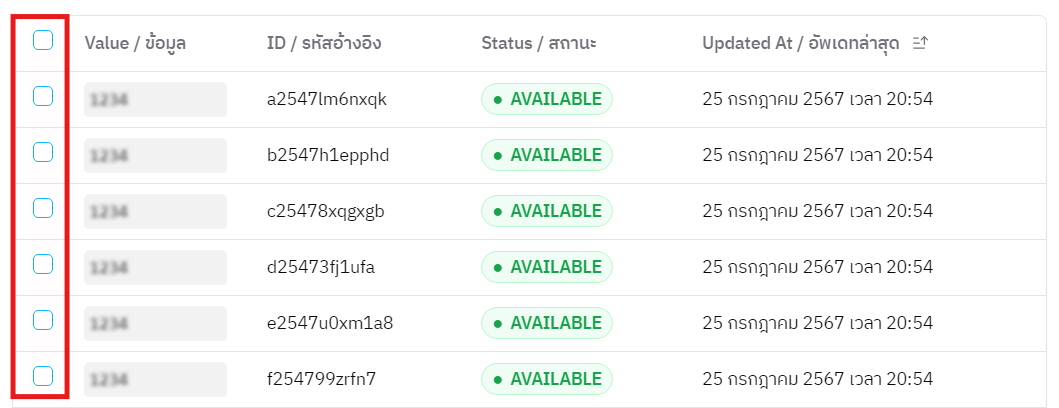Click the Value column header
This screenshot has width=1059, height=408.
click(135, 43)
